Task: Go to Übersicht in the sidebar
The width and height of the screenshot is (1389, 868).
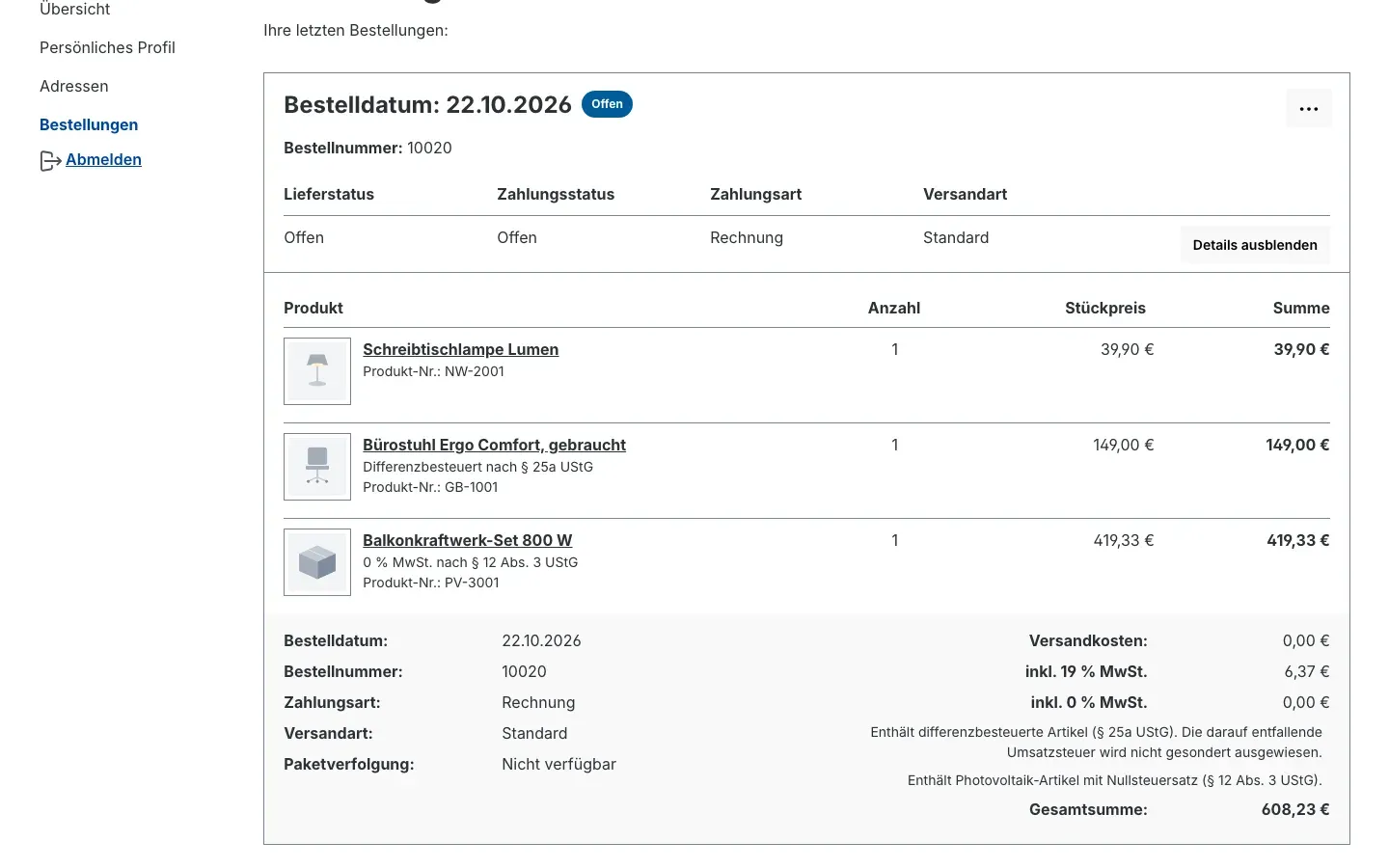Action: [75, 10]
